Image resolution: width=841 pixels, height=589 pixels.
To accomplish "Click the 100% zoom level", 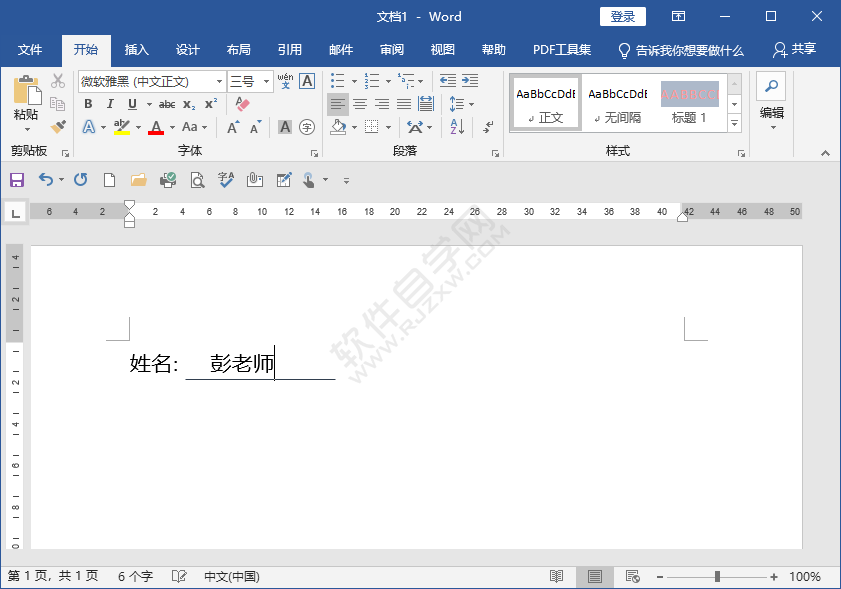I will click(805, 577).
